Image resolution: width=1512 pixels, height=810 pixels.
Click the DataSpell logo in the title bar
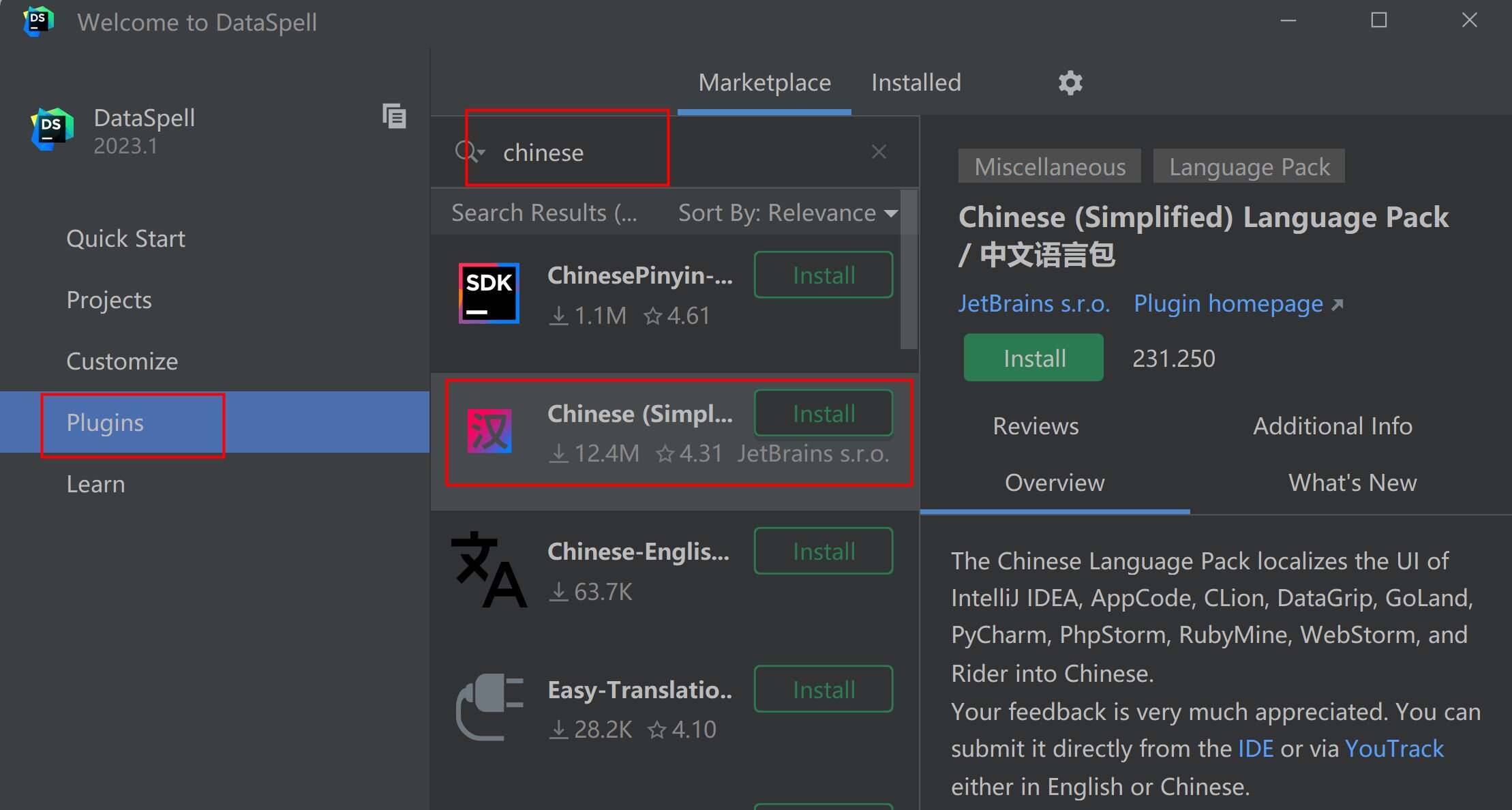pyautogui.click(x=38, y=21)
